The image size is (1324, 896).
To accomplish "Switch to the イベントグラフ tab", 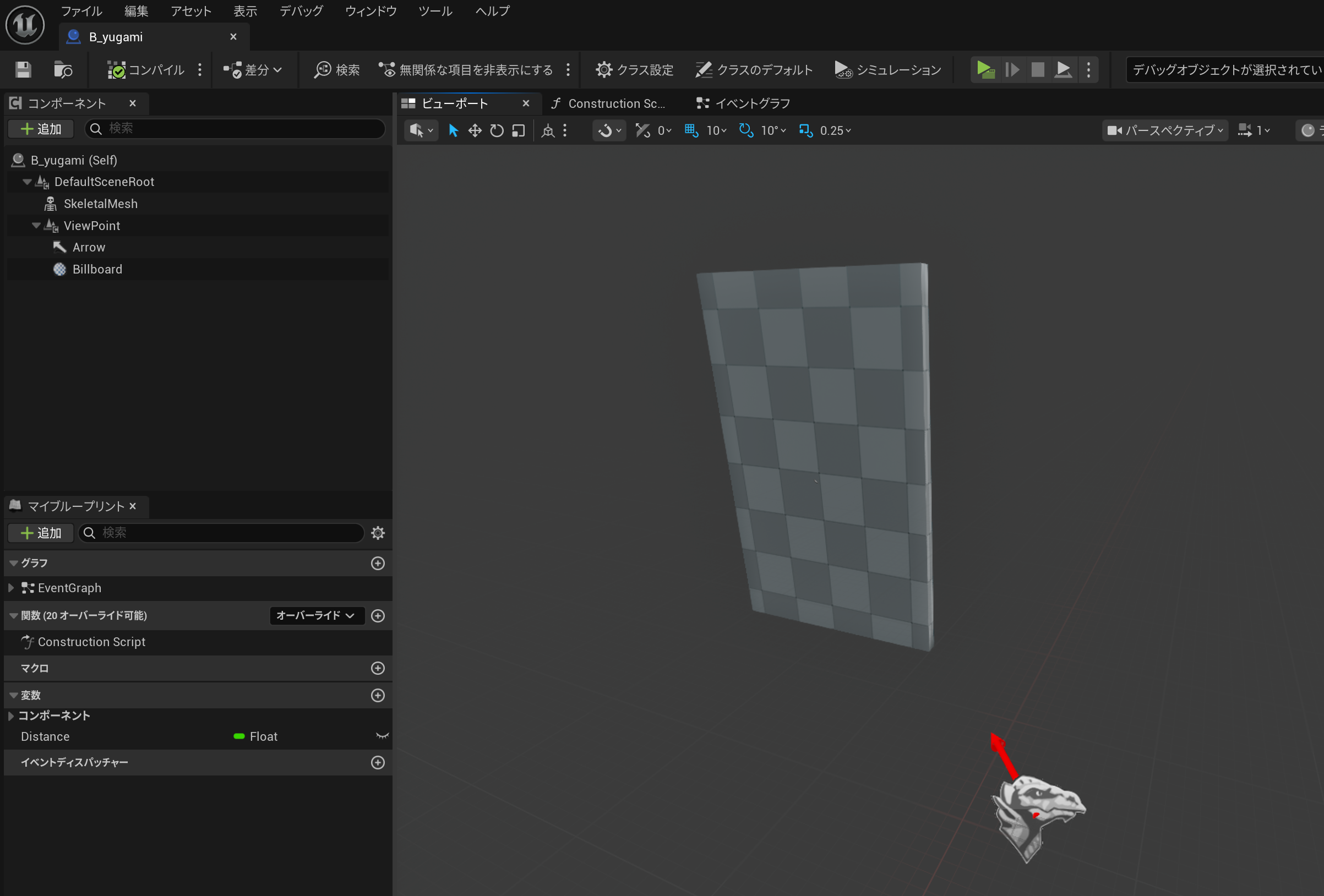I will tap(743, 103).
